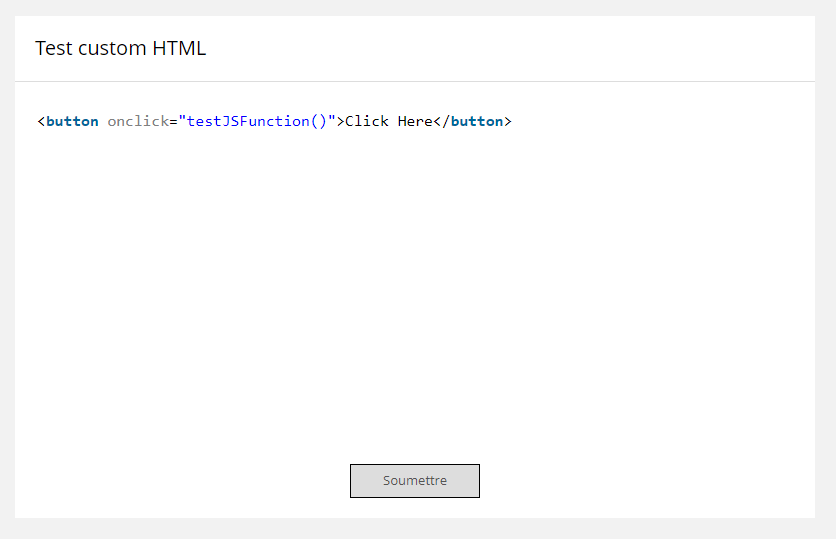Screen dimensions: 836x539
Task: Click the Soumettre button
Action: 414,481
